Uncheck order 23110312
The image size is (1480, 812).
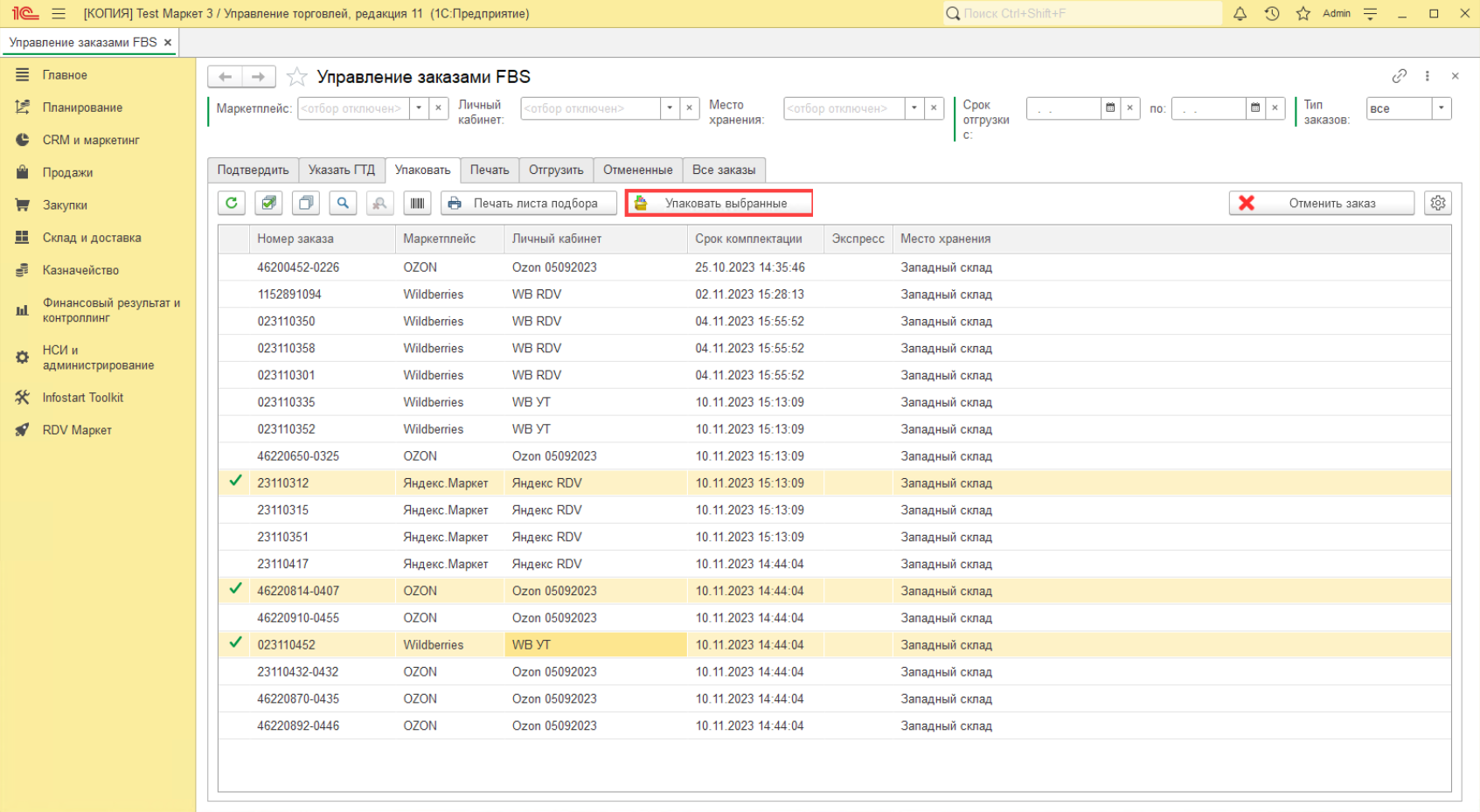[x=235, y=482]
